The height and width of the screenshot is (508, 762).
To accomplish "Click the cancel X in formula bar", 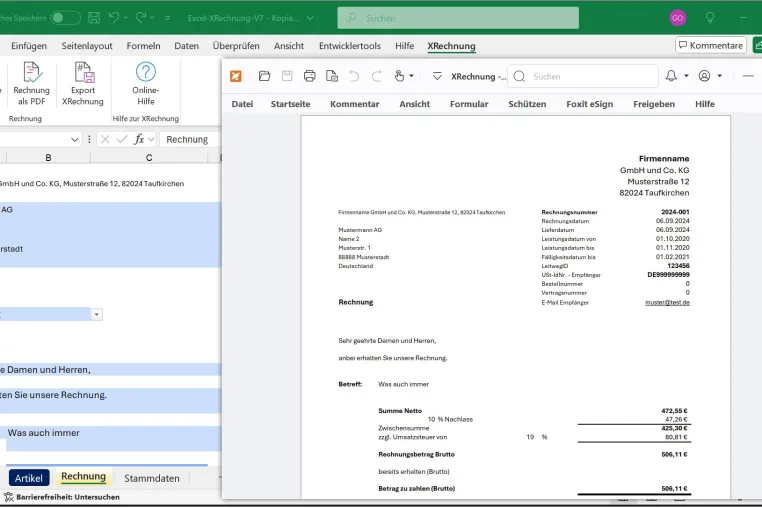I will pyautogui.click(x=105, y=140).
